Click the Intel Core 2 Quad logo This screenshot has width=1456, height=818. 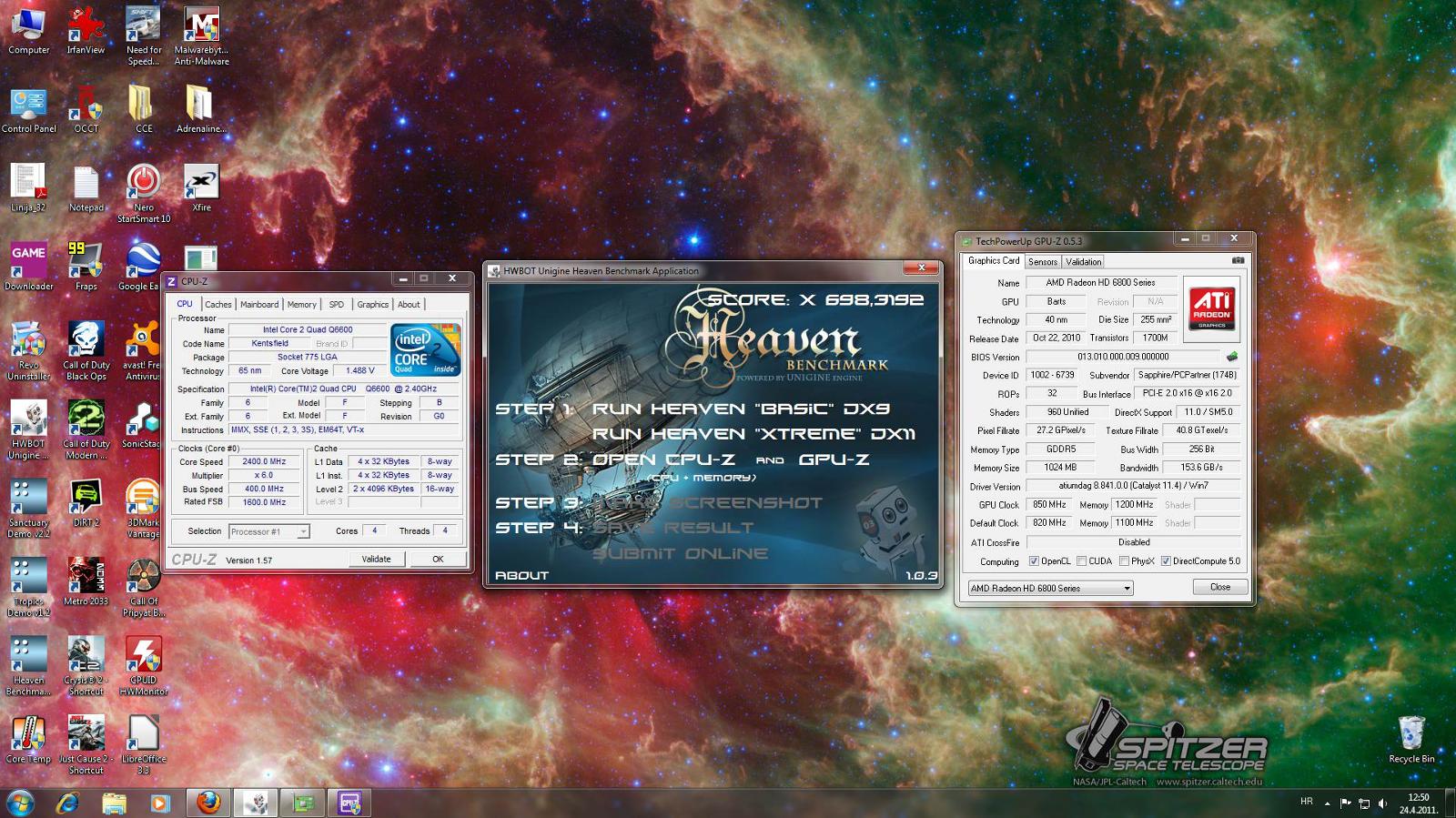point(425,350)
